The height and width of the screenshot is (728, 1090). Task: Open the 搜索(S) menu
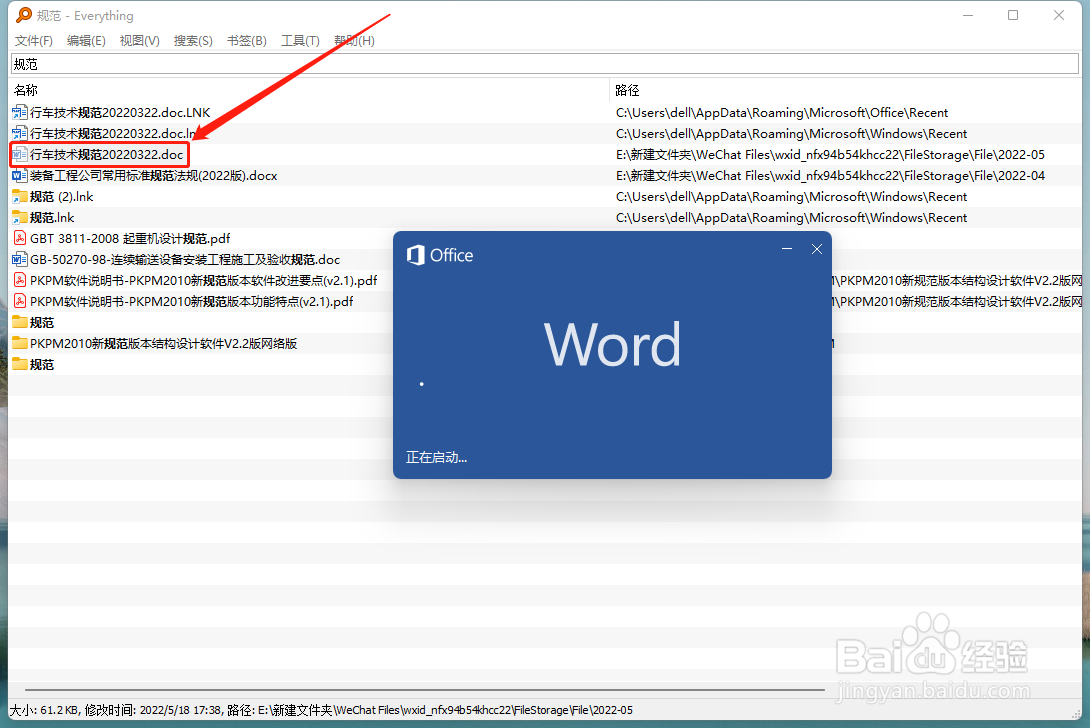[193, 40]
